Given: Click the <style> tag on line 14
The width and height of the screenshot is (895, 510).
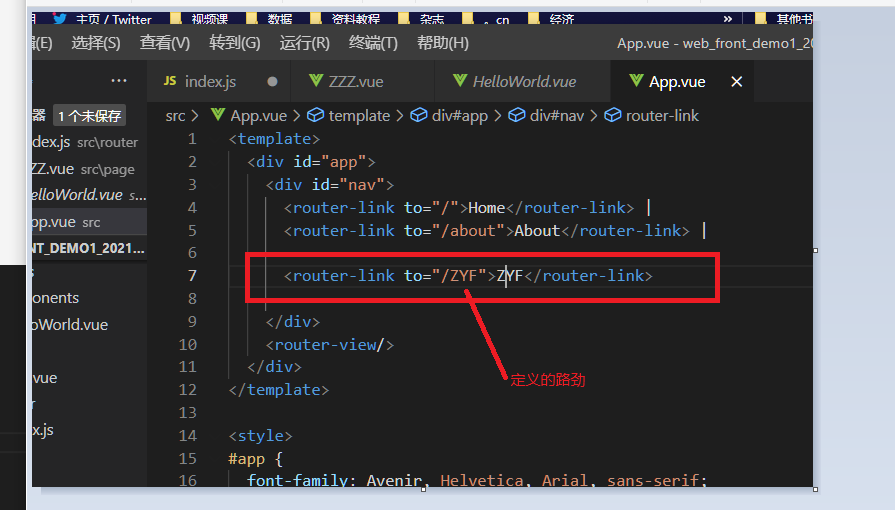Looking at the screenshot, I should click(x=260, y=436).
